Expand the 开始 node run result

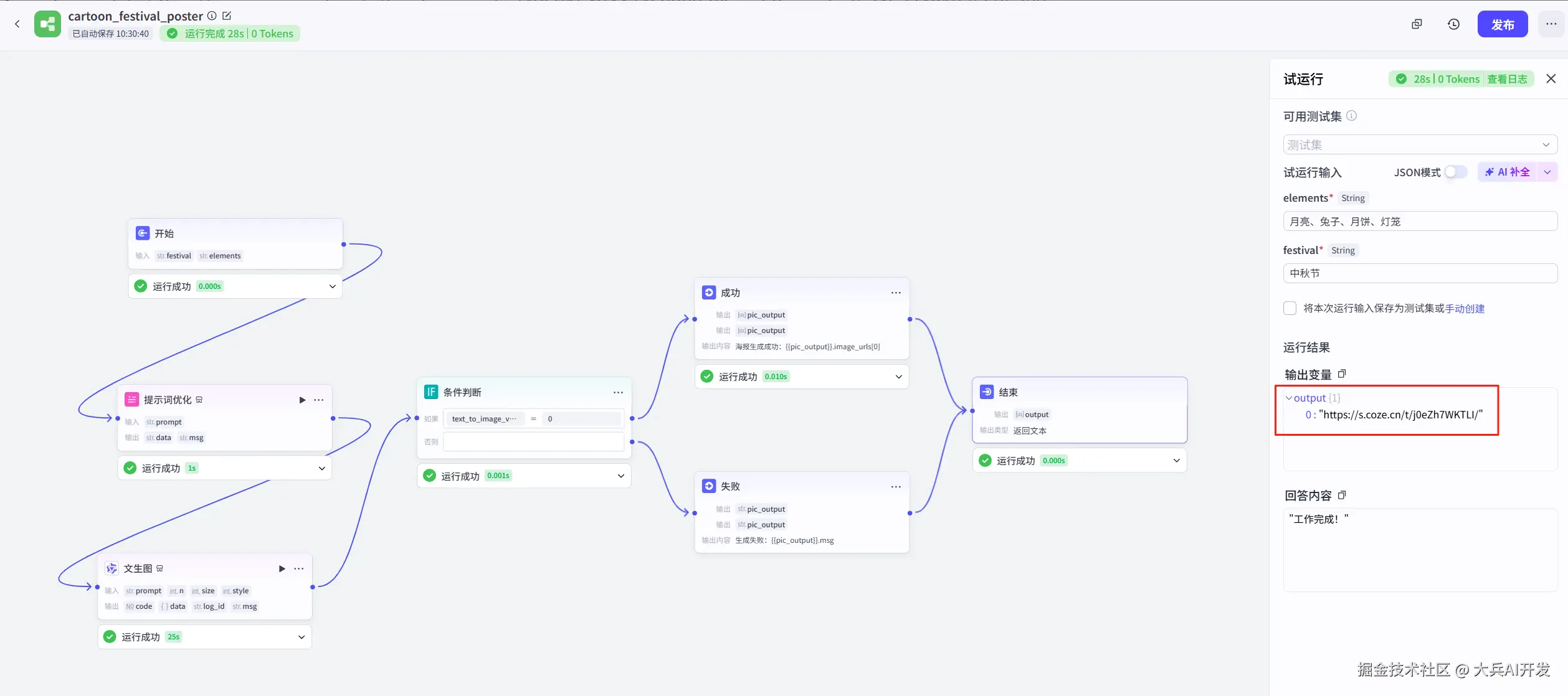click(x=332, y=286)
